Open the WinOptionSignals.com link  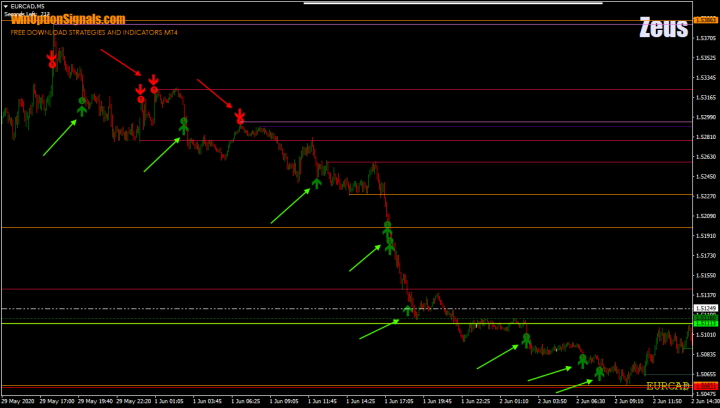click(68, 20)
